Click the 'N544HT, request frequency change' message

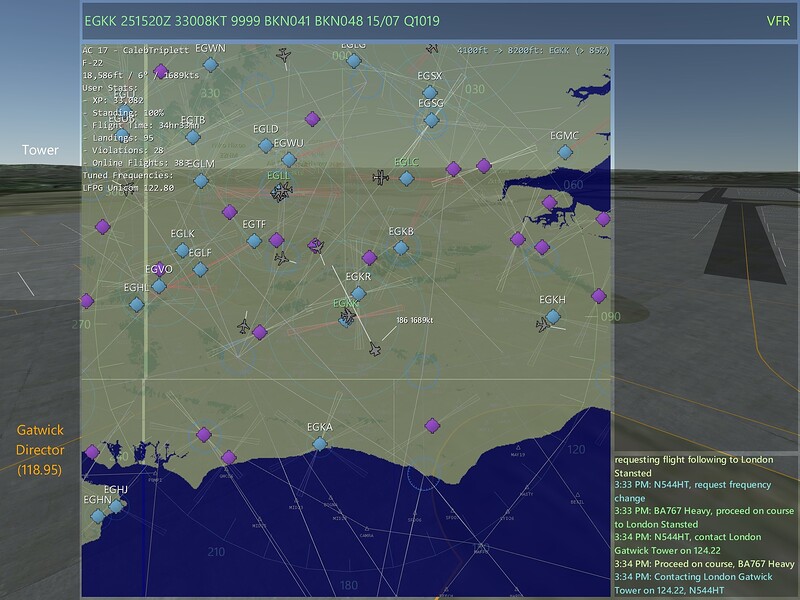693,491
